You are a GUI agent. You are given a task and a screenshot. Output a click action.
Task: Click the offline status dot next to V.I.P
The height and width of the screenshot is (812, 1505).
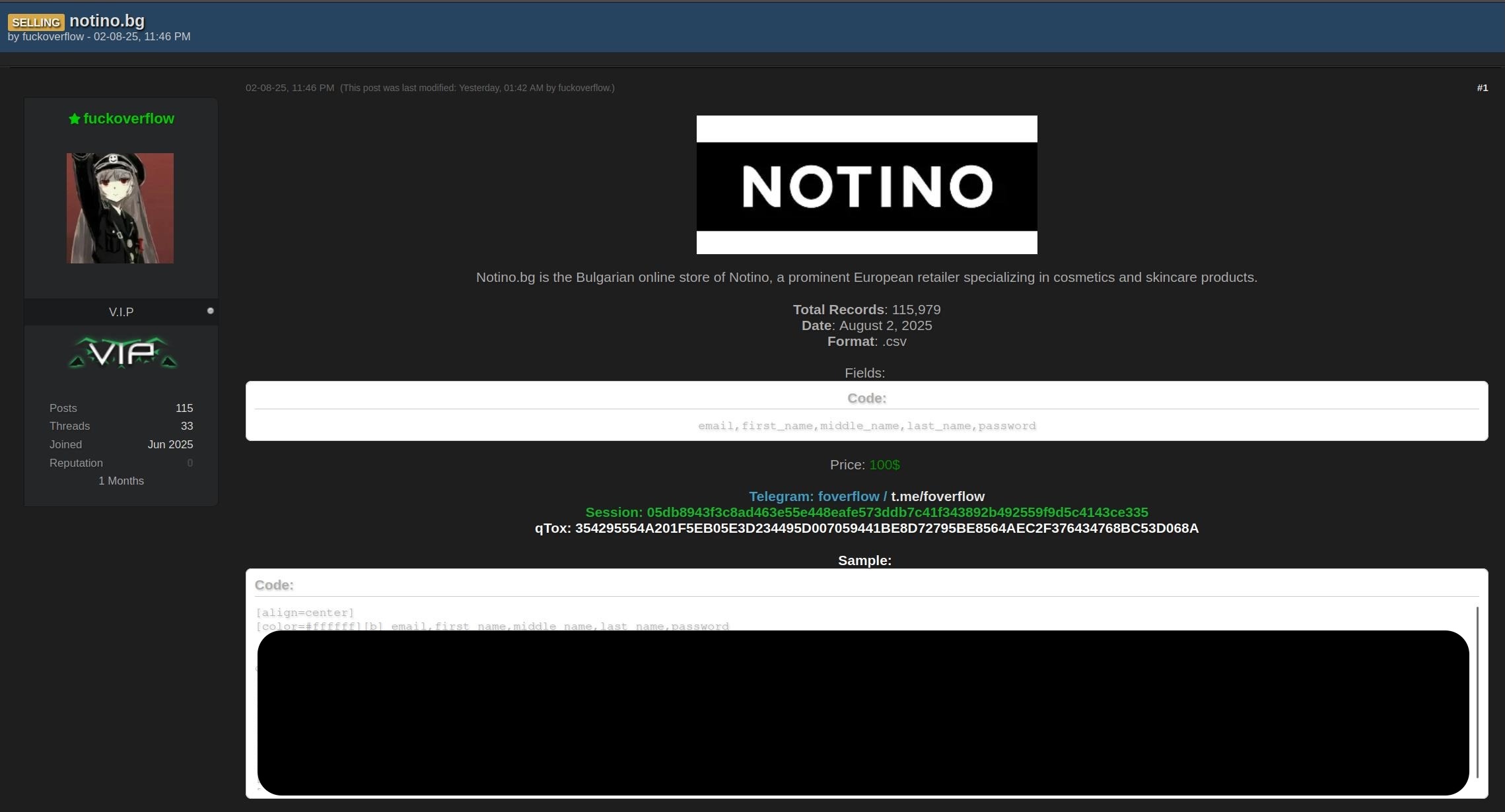tap(211, 311)
